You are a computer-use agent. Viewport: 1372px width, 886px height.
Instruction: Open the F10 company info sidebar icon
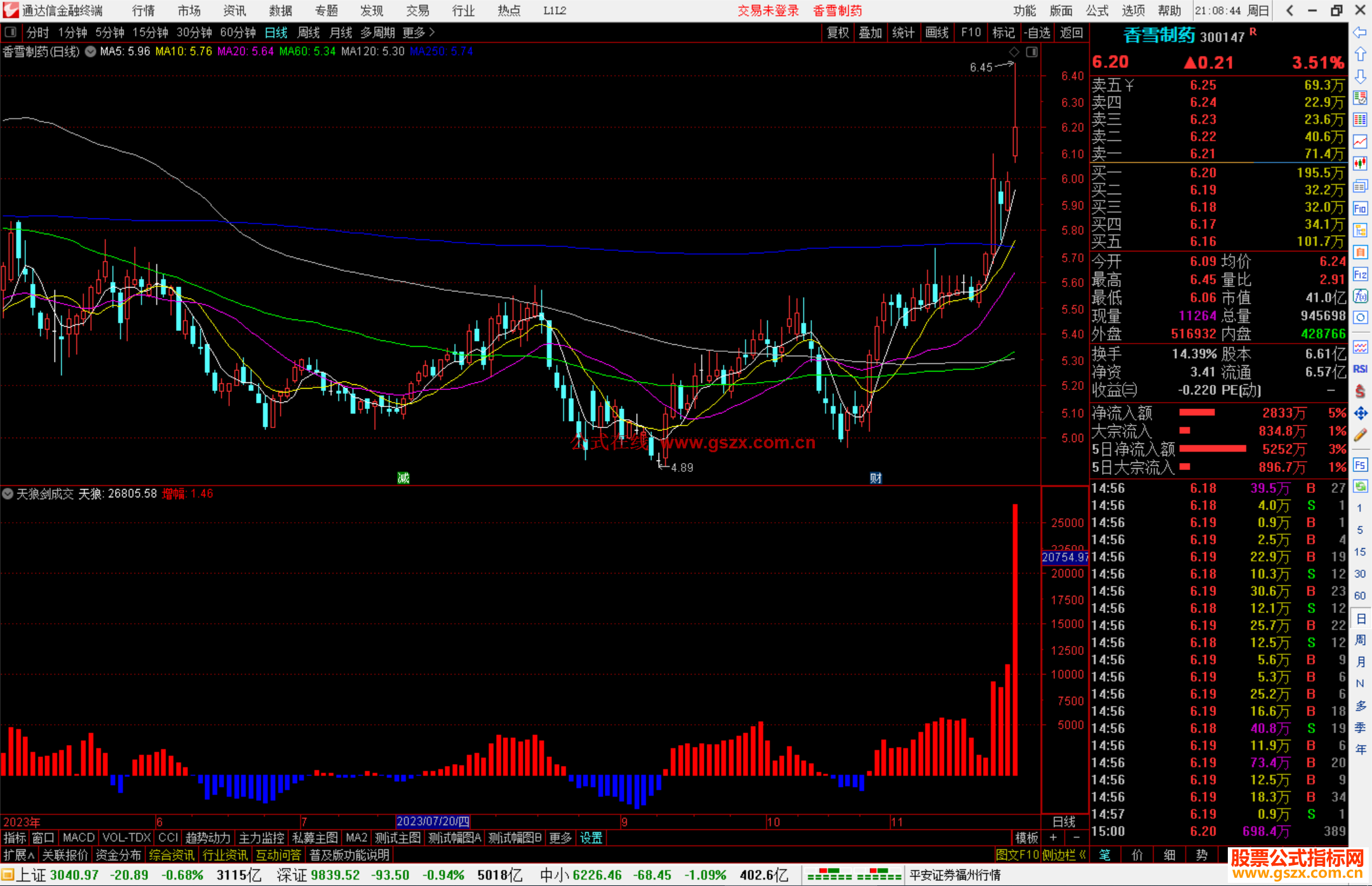point(1360,208)
